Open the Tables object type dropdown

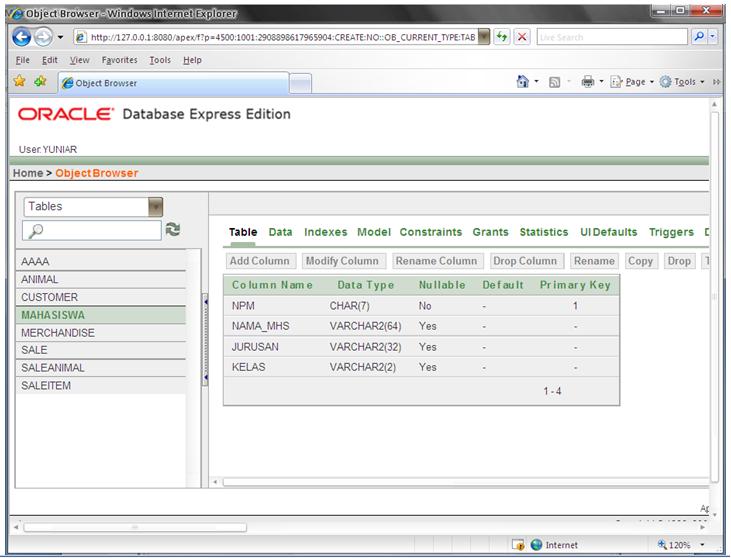coord(93,207)
